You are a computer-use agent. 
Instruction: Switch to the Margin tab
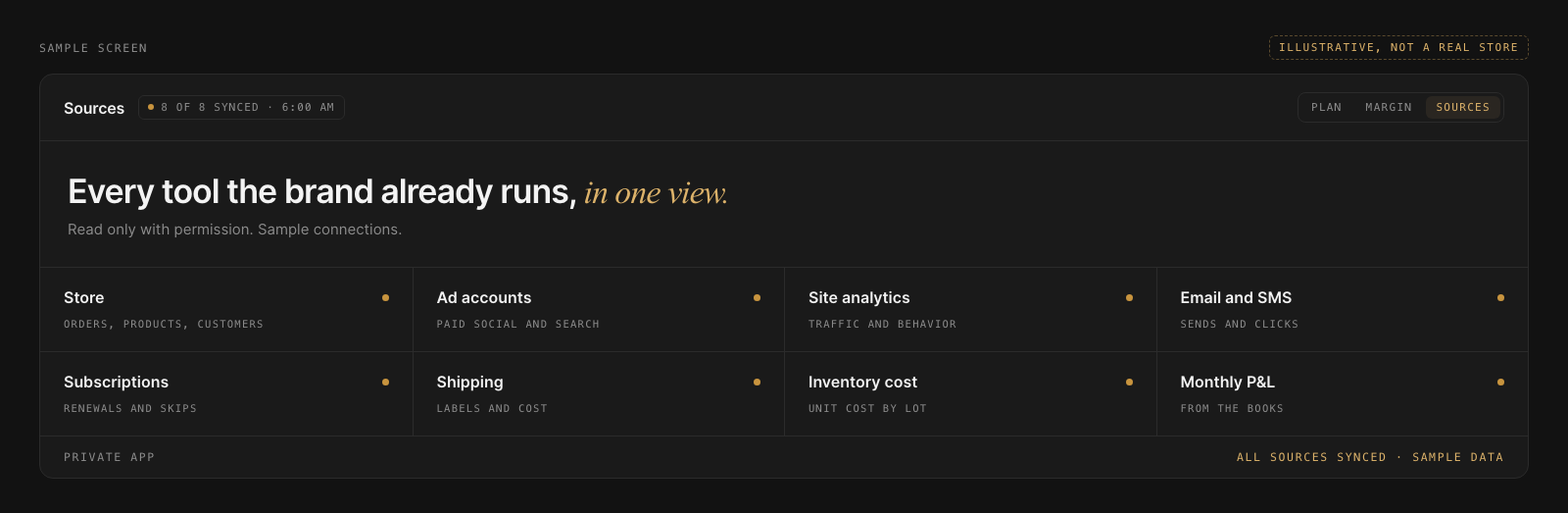(x=1389, y=107)
